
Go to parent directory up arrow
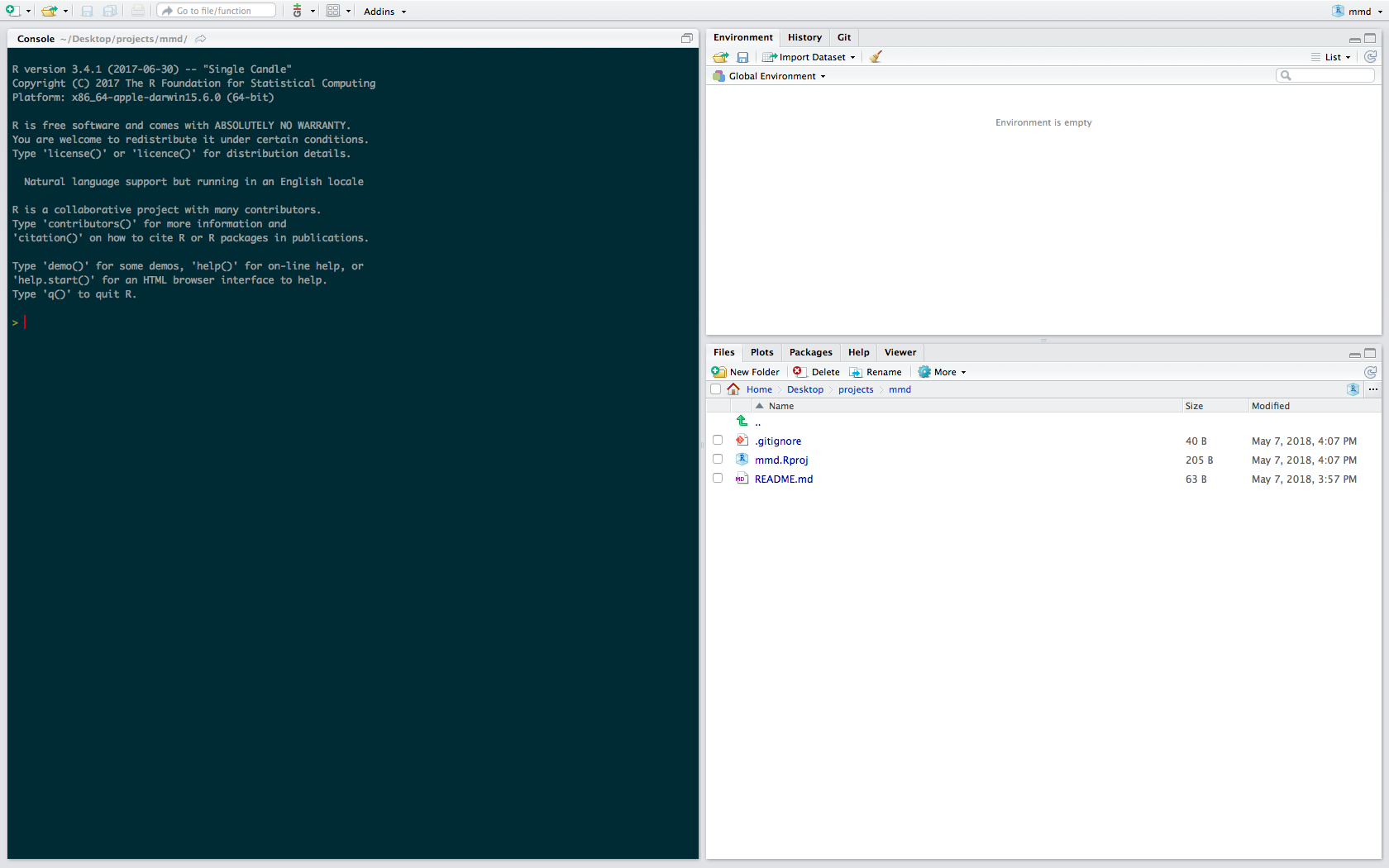pyautogui.click(x=742, y=422)
